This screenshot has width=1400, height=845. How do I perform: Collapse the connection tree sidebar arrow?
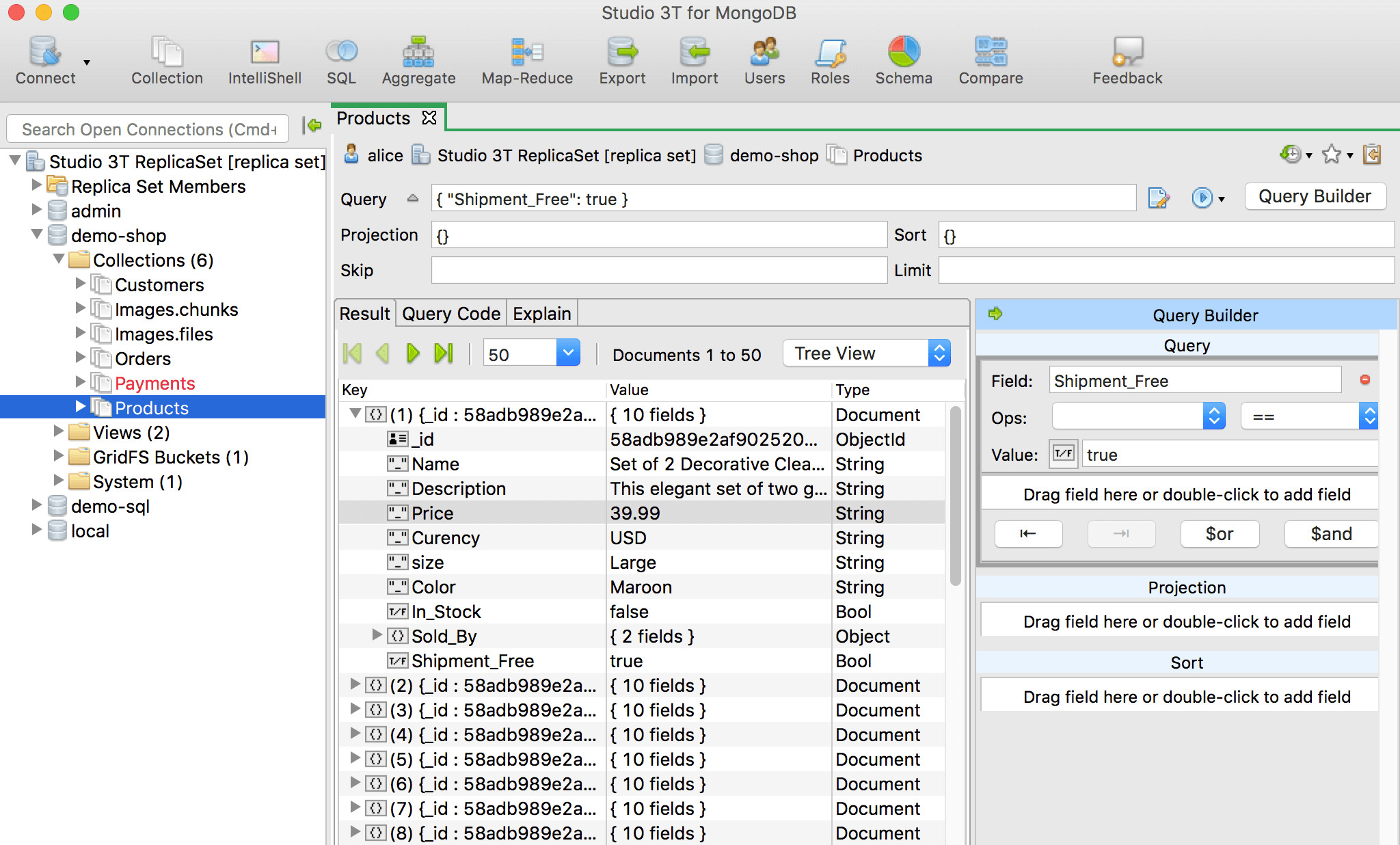pos(312,125)
